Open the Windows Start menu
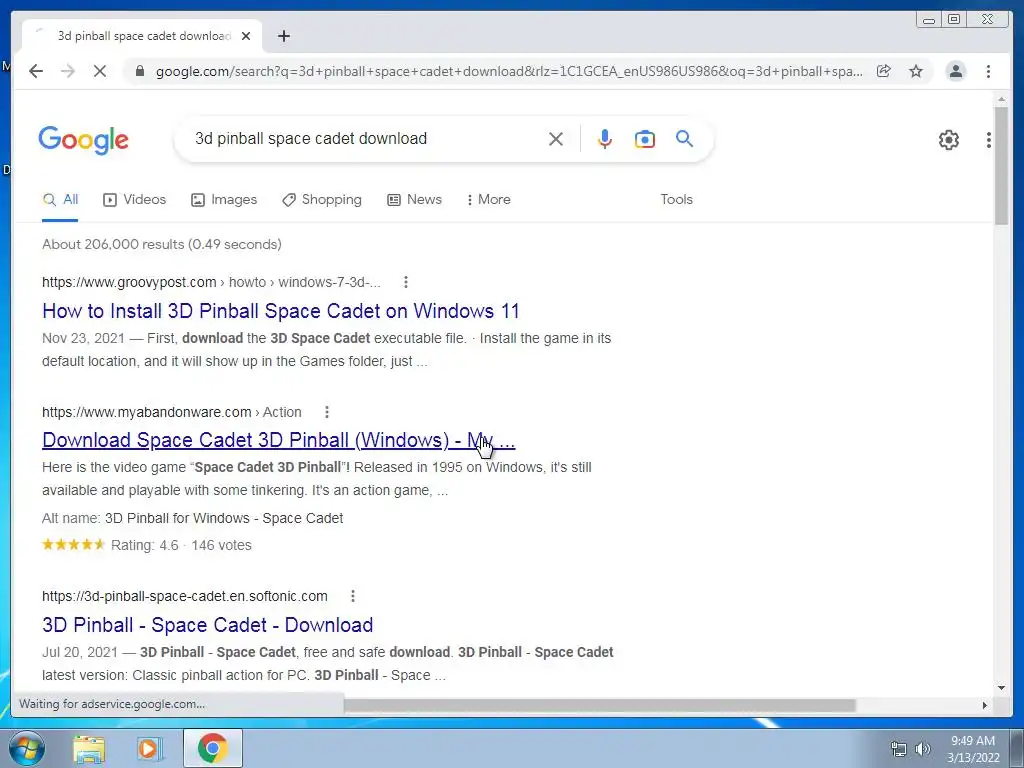 click(x=27, y=748)
